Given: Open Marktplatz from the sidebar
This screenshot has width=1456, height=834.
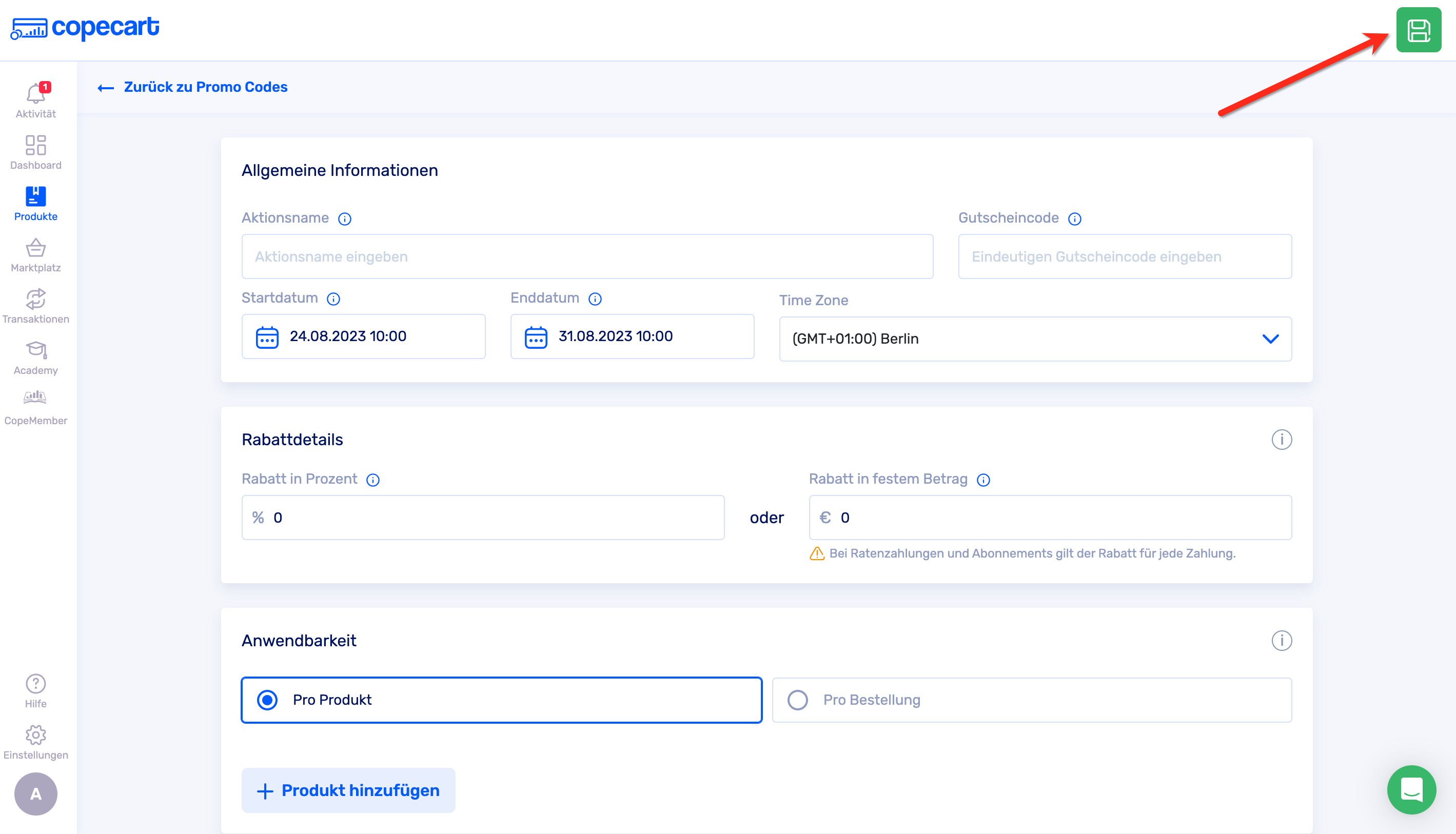Looking at the screenshot, I should coord(35,255).
